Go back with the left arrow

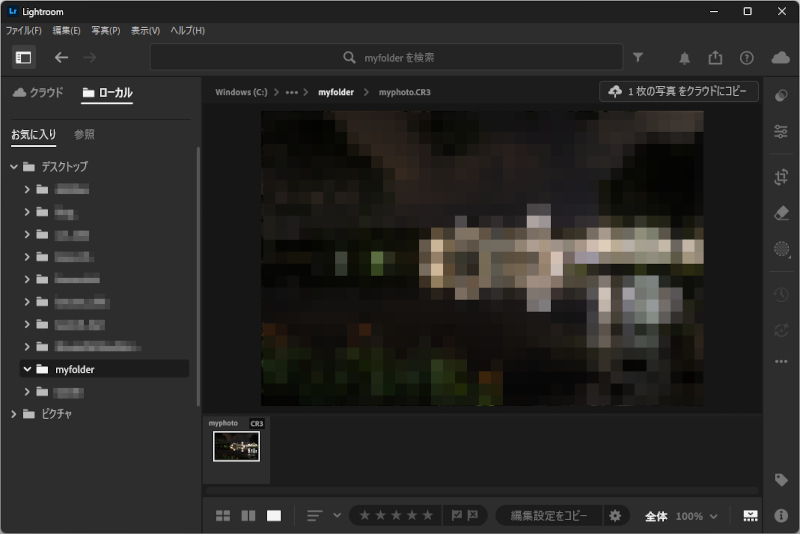pyautogui.click(x=61, y=58)
